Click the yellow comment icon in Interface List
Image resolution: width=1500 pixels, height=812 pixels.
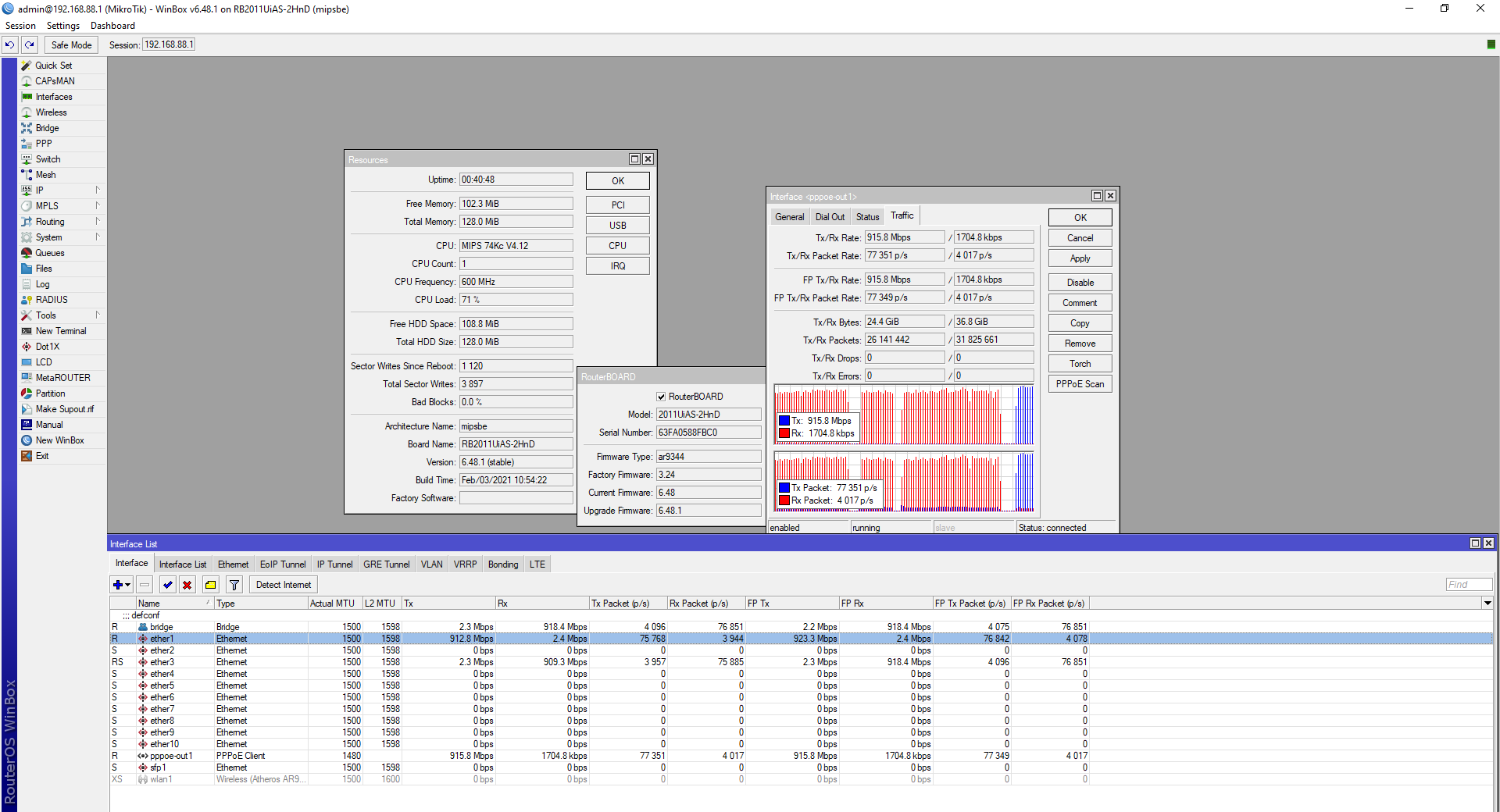coord(211,585)
